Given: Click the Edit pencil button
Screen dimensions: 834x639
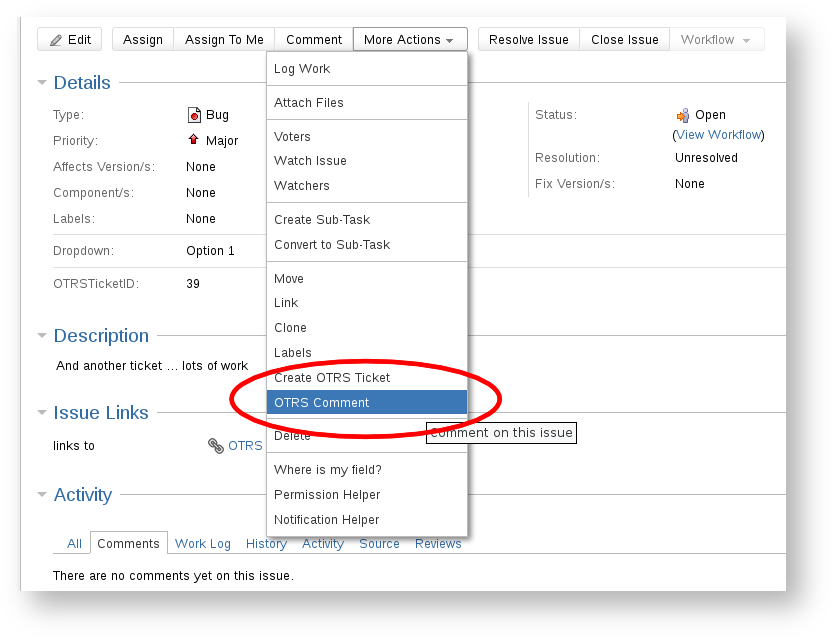Looking at the screenshot, I should (x=69, y=40).
